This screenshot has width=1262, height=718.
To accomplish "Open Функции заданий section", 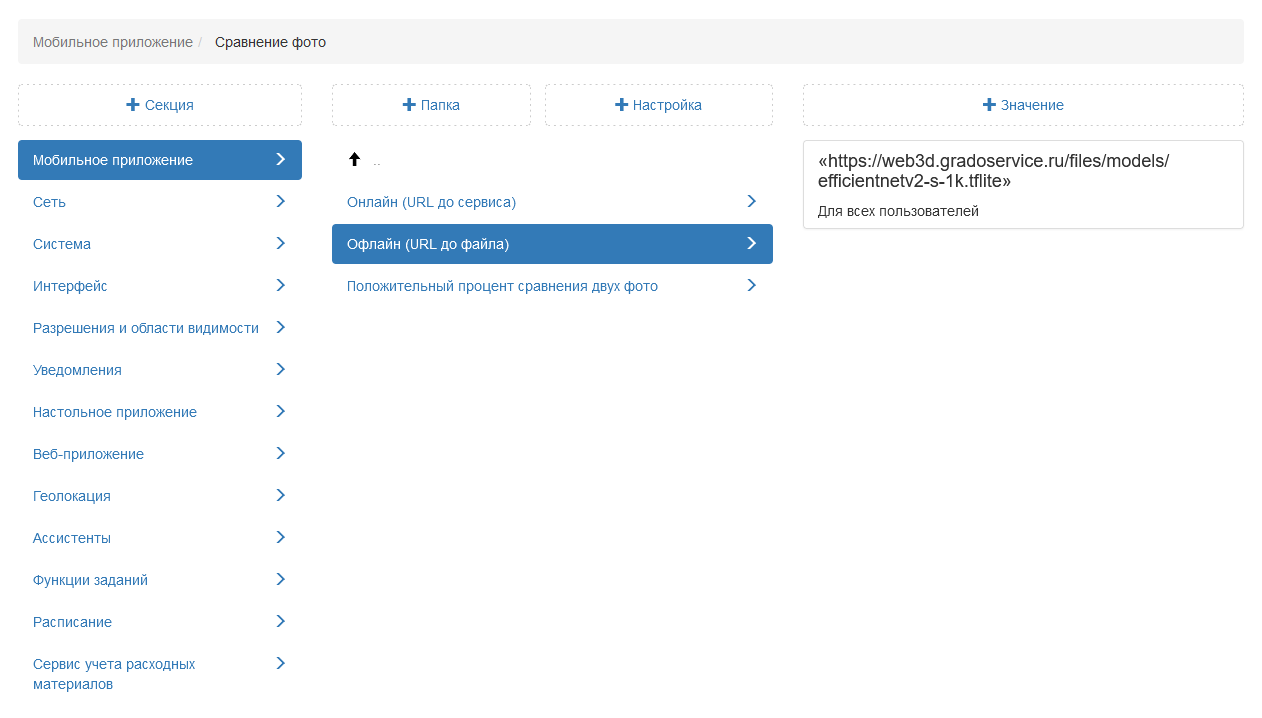I will [90, 580].
